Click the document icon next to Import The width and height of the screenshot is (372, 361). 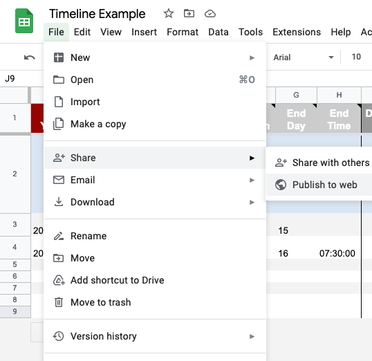pyautogui.click(x=59, y=102)
